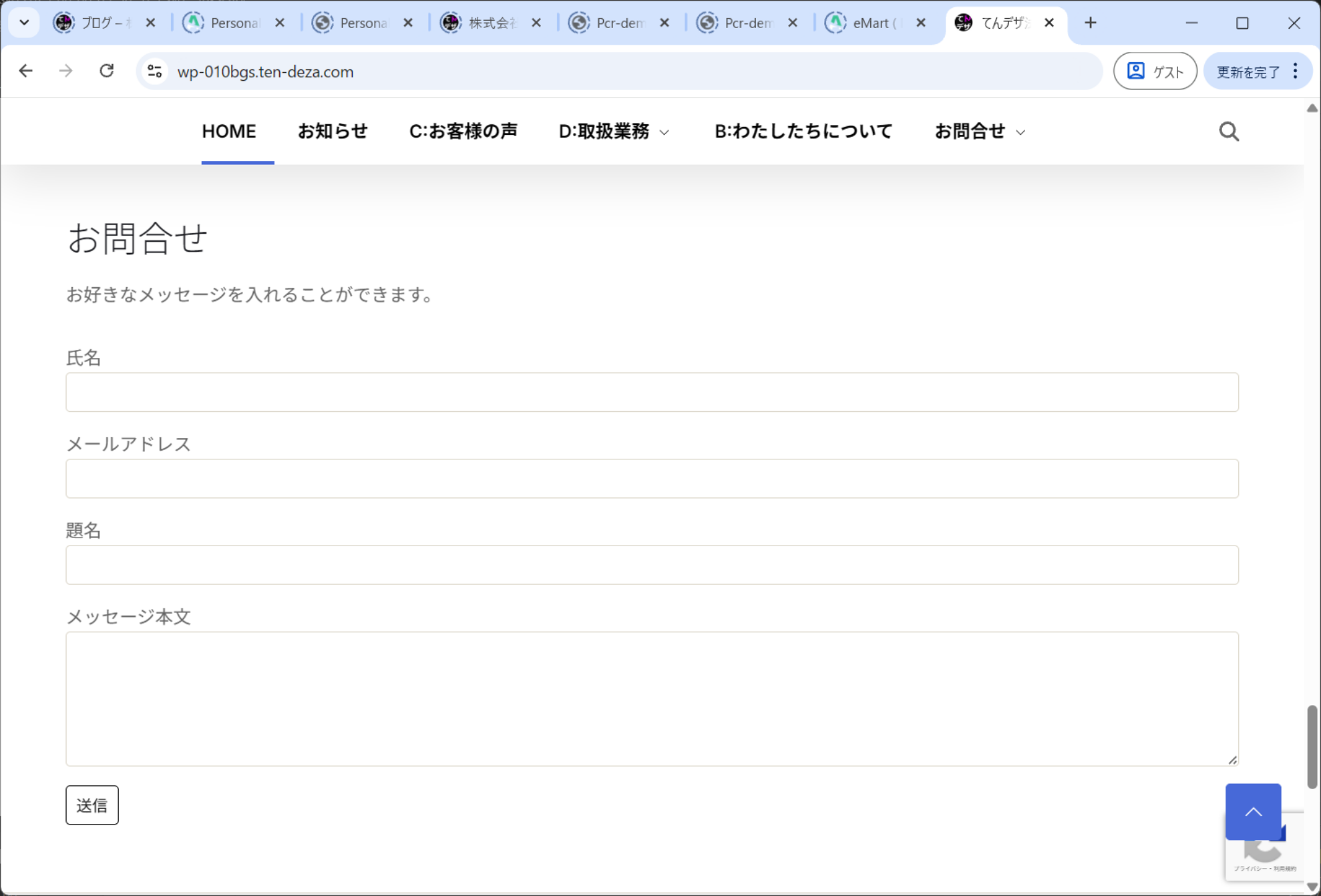
Task: Open the B:わたしたちについて link
Action: (x=803, y=132)
